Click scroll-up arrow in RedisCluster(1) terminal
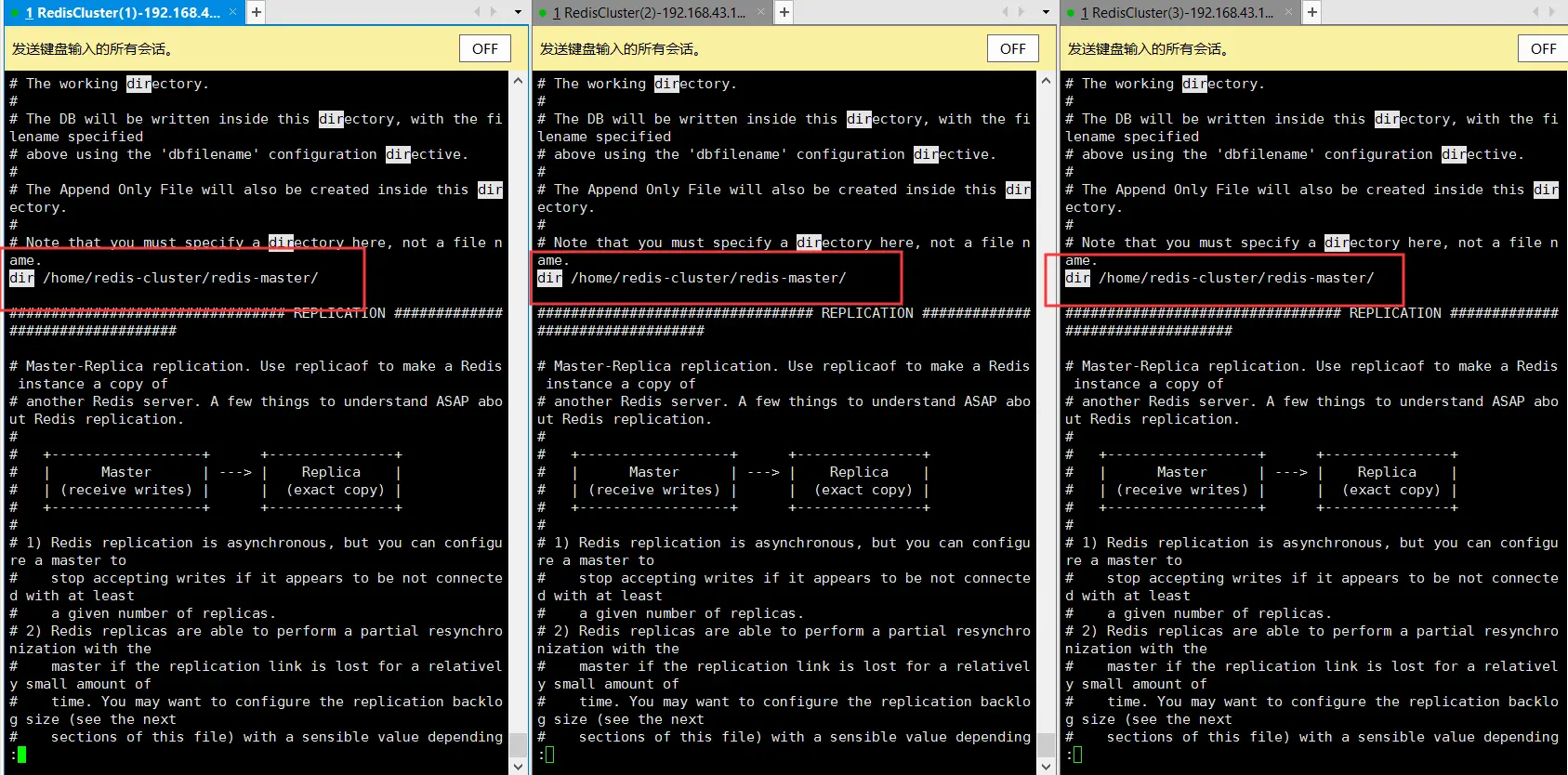 click(519, 81)
